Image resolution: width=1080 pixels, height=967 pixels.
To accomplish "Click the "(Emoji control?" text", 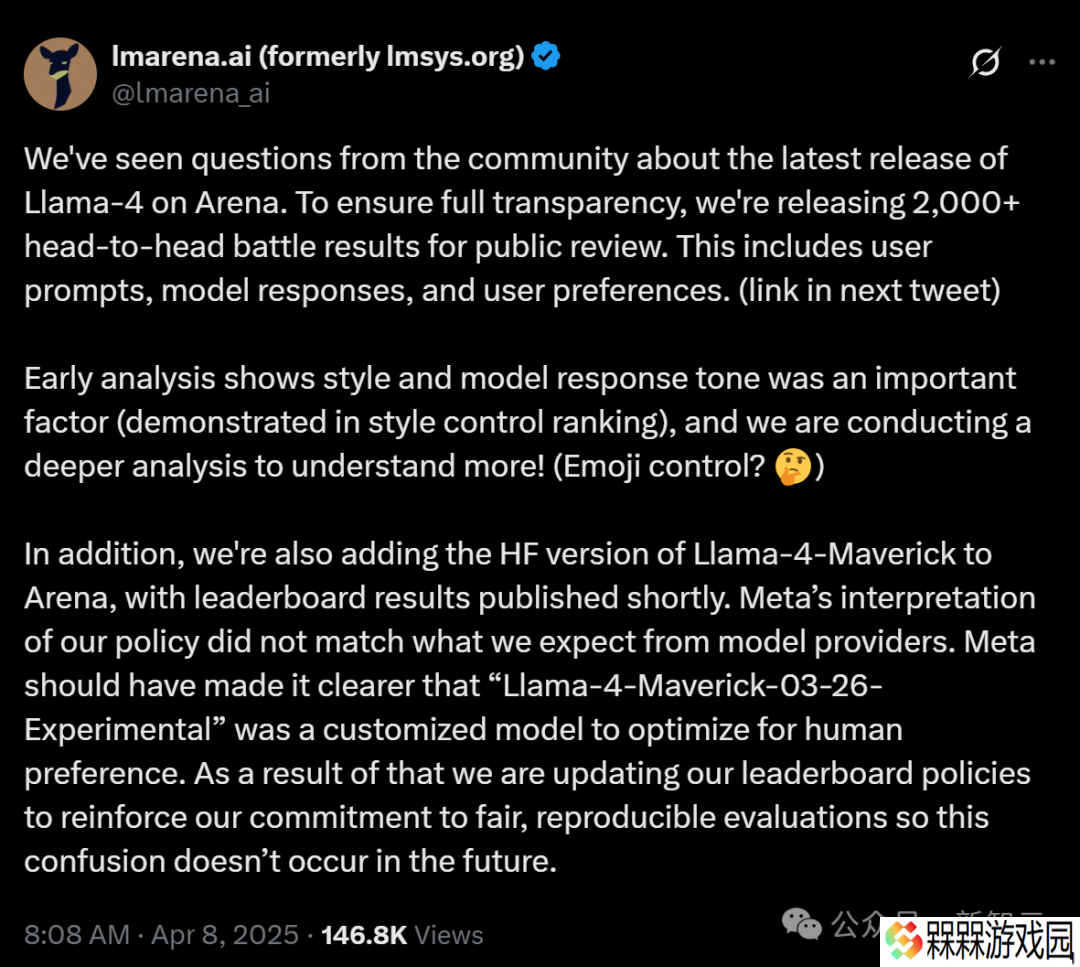I will click(x=659, y=467).
